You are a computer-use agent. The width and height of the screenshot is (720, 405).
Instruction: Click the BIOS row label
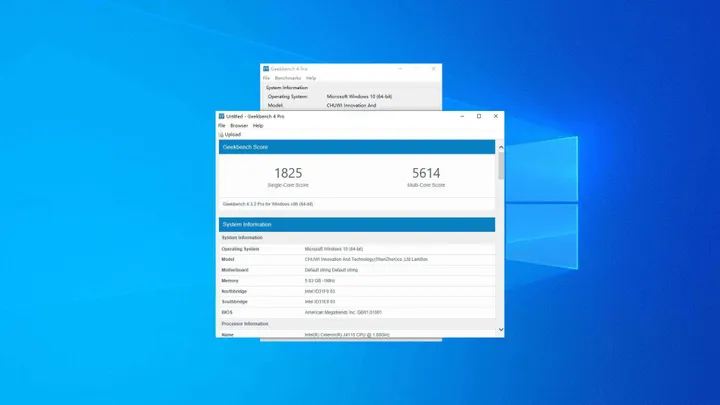(227, 312)
